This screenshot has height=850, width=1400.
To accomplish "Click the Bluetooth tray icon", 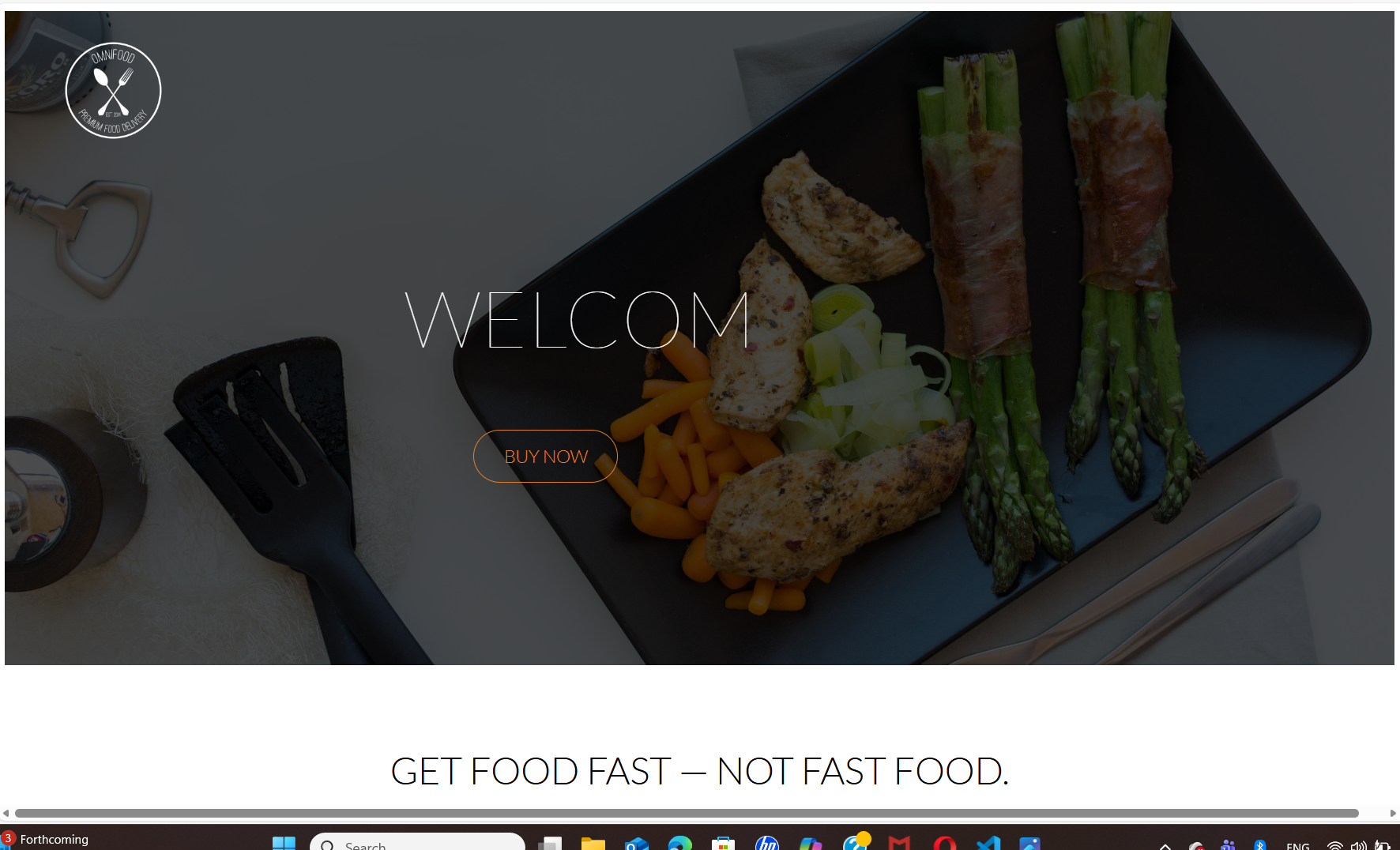I will coord(1260,844).
